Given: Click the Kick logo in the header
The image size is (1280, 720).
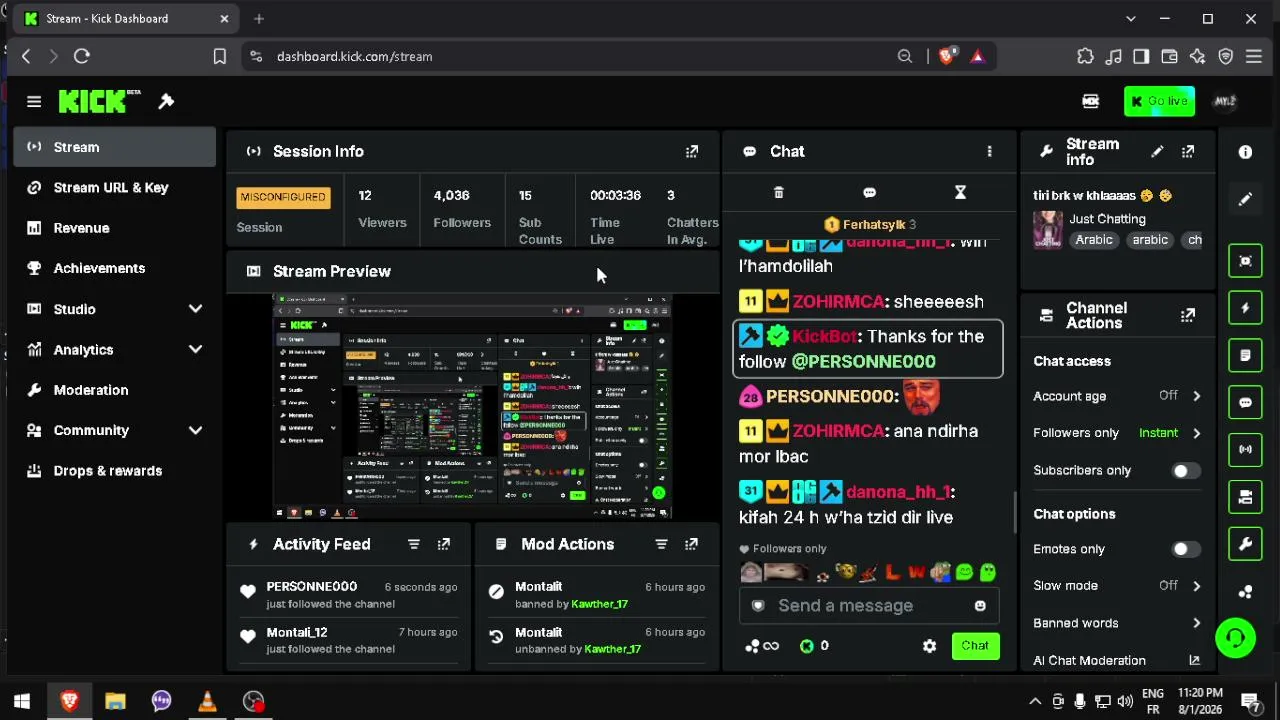Looking at the screenshot, I should 99,101.
